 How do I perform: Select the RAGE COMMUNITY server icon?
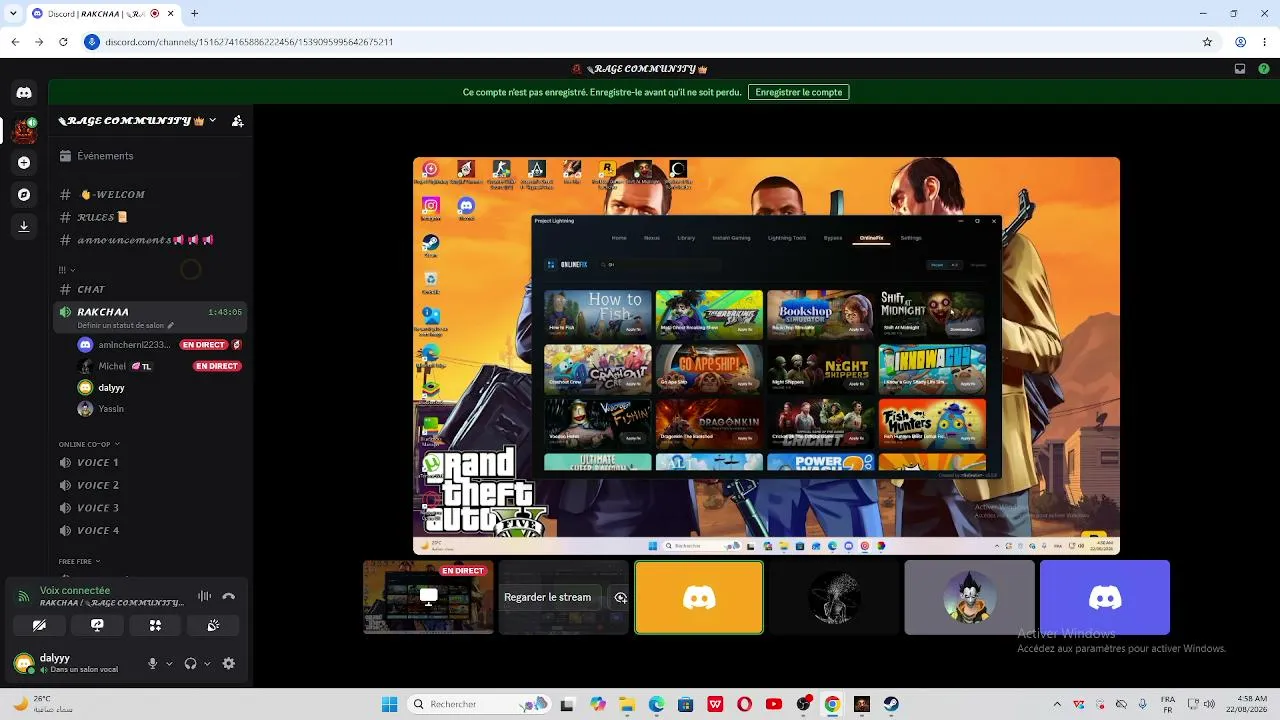24,129
